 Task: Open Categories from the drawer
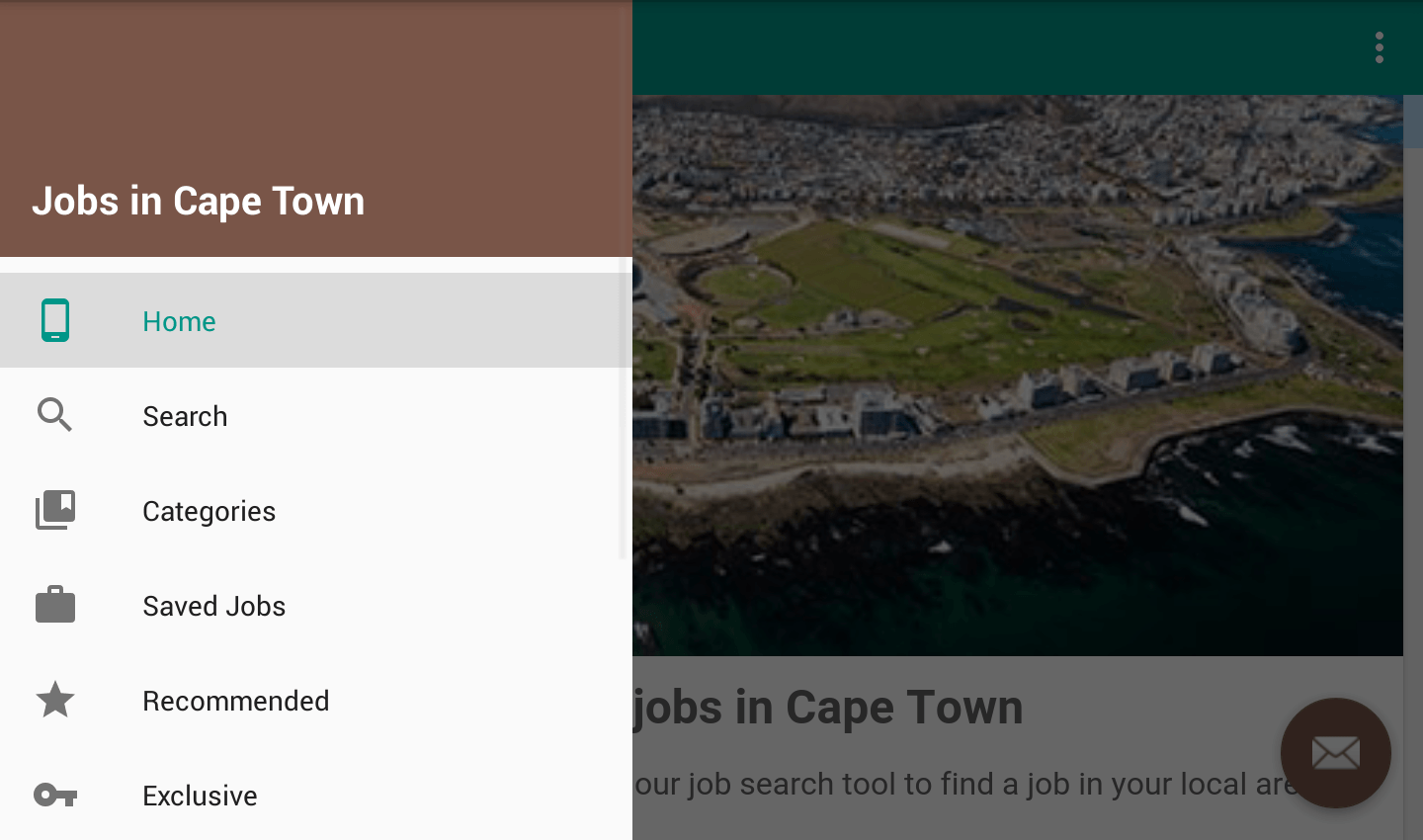click(316, 510)
